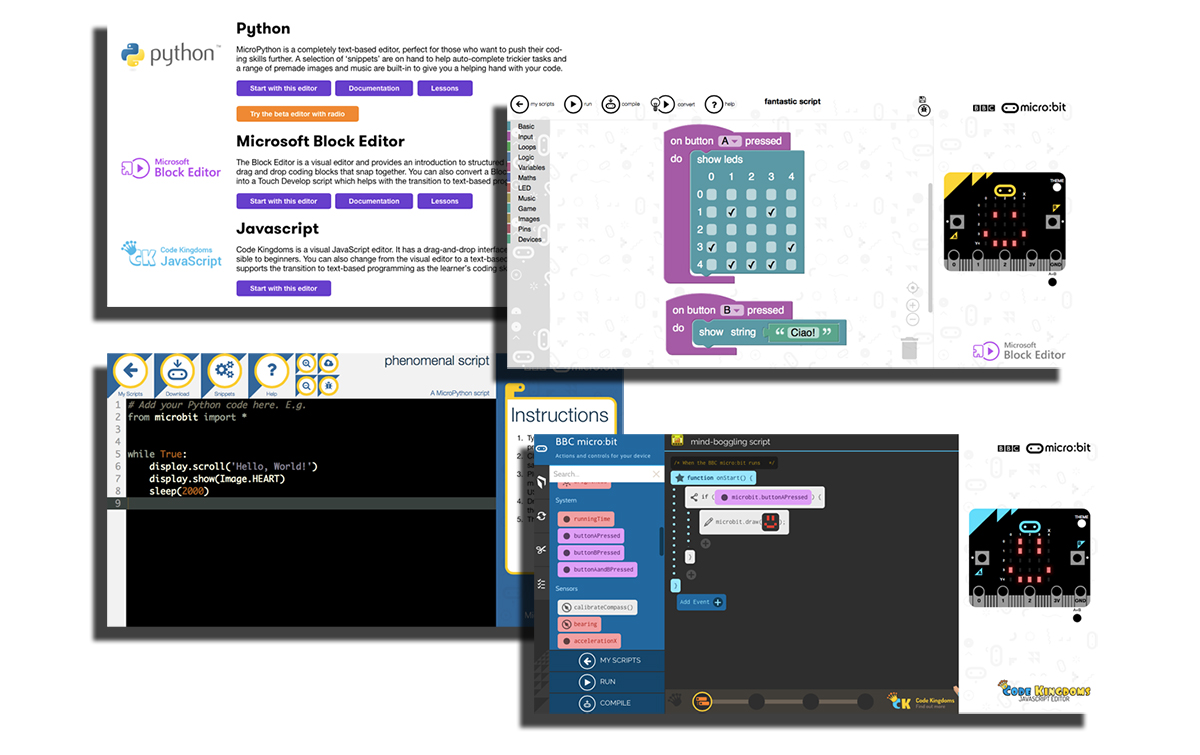Click Block Editor Lessons button
This screenshot has height=755, width=1200.
click(x=445, y=201)
